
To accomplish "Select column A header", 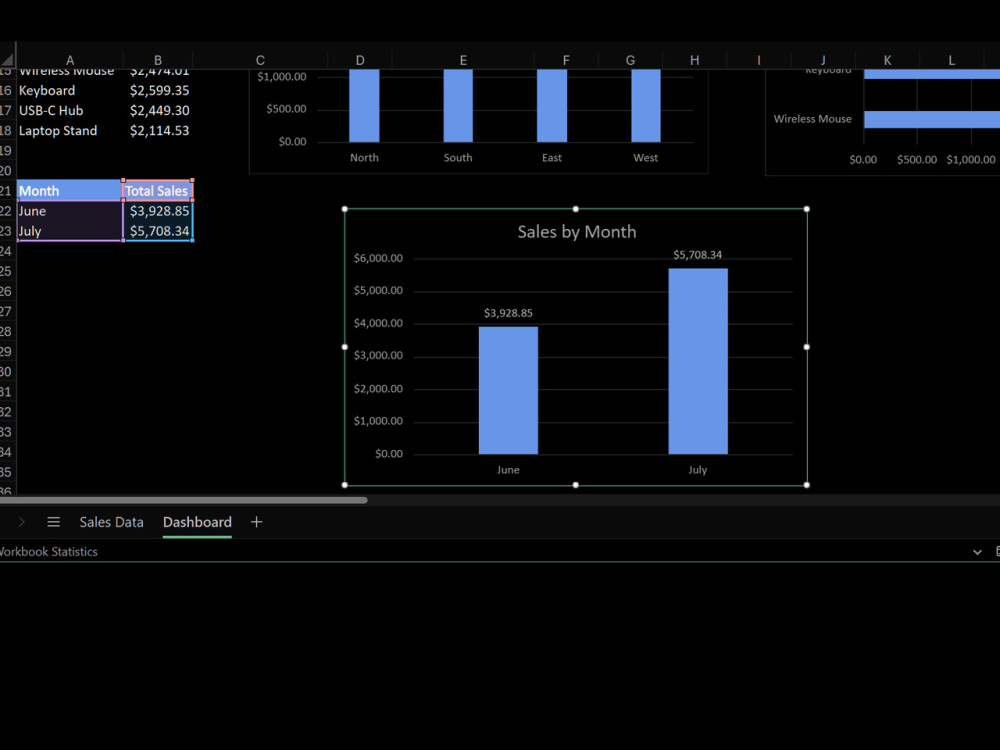I will (x=70, y=60).
